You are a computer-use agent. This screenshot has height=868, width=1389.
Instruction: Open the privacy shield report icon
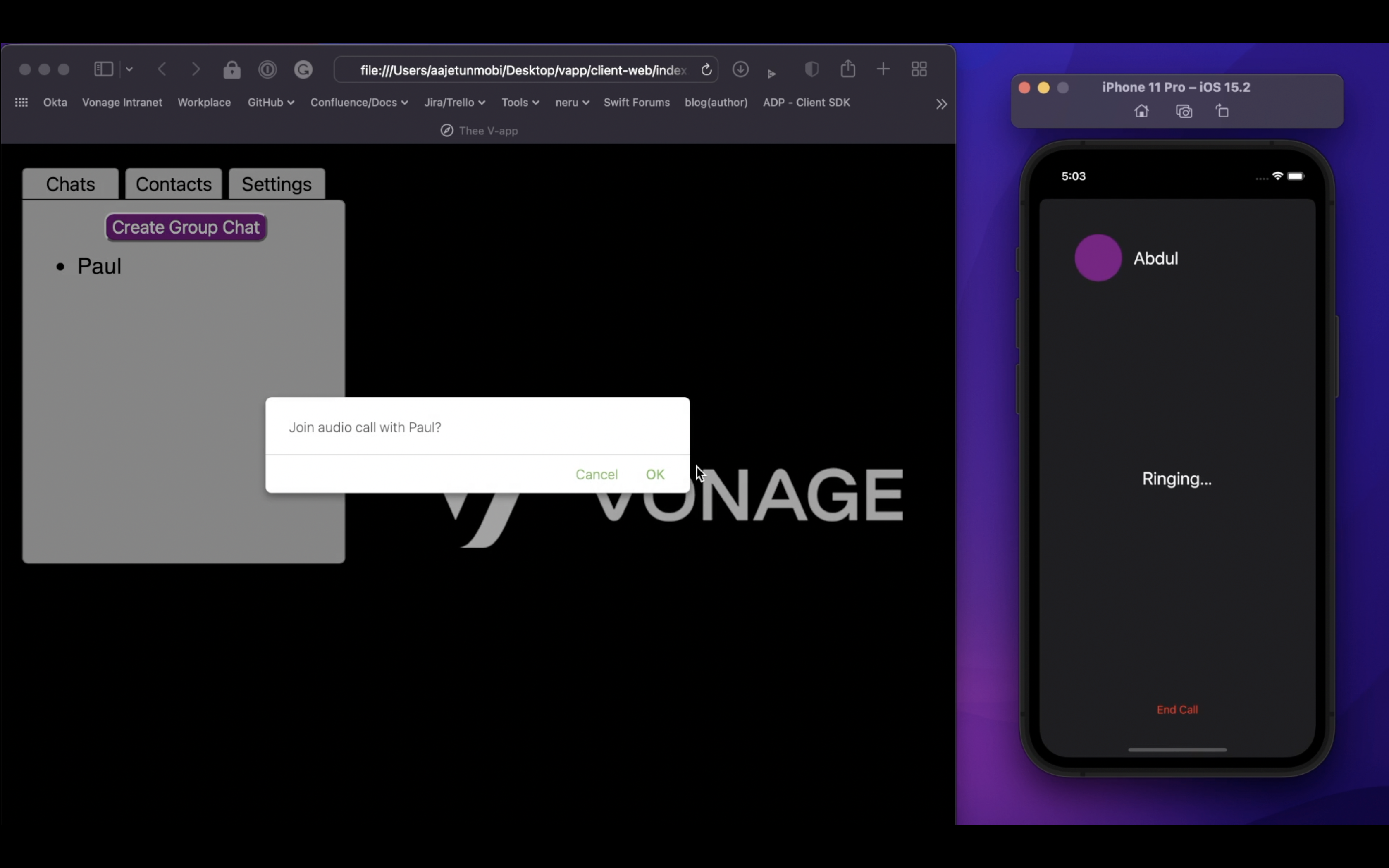click(x=811, y=69)
